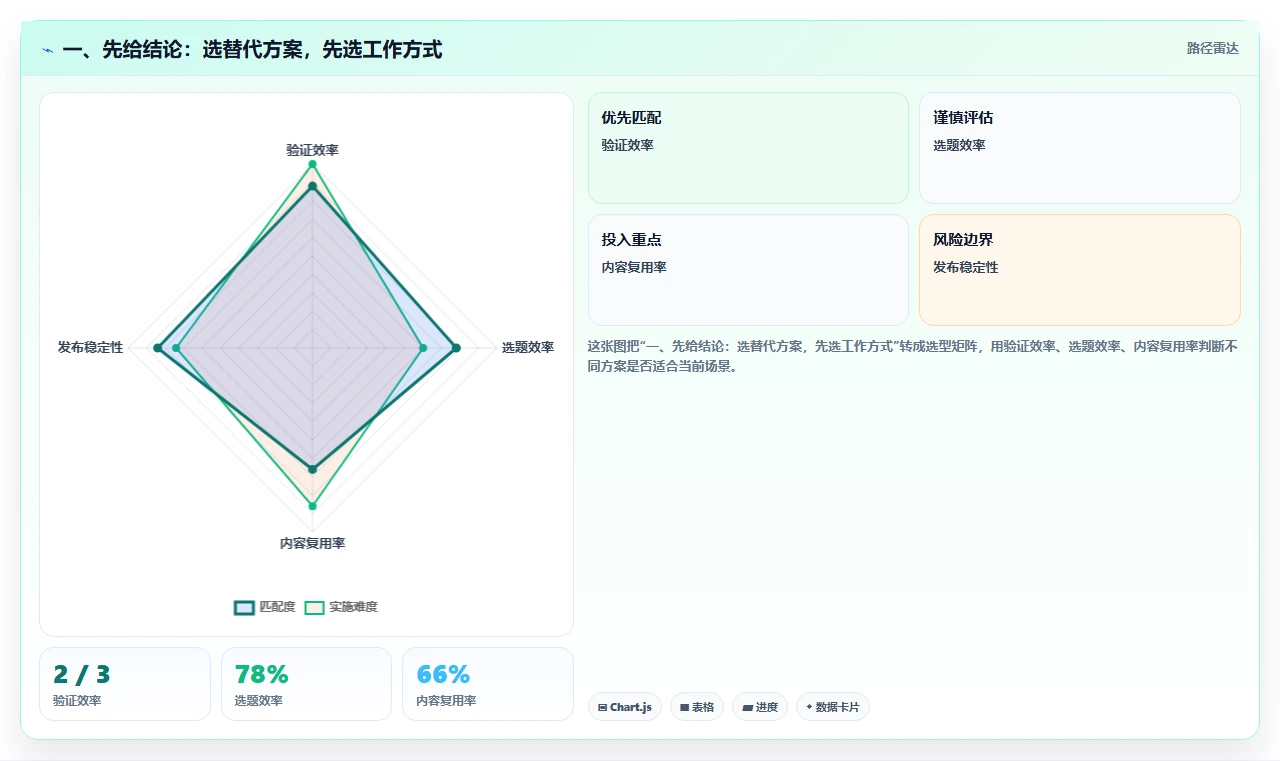Open the 投入重点 card

[748, 270]
